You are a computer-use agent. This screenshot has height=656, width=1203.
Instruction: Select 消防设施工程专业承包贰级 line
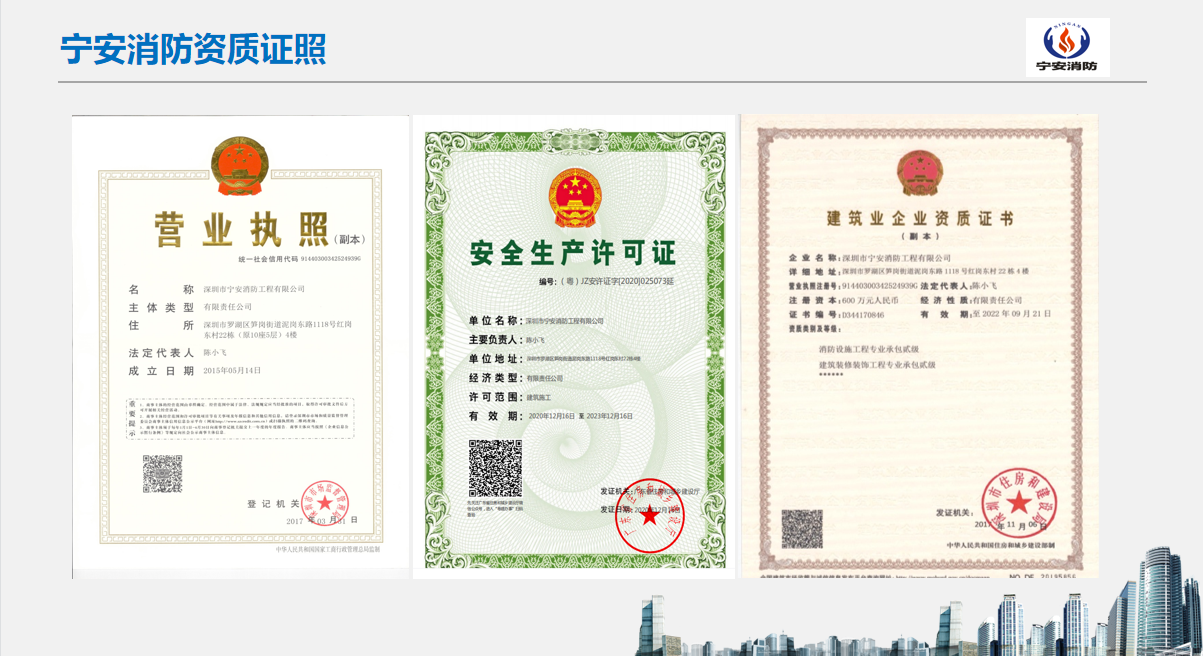point(869,350)
